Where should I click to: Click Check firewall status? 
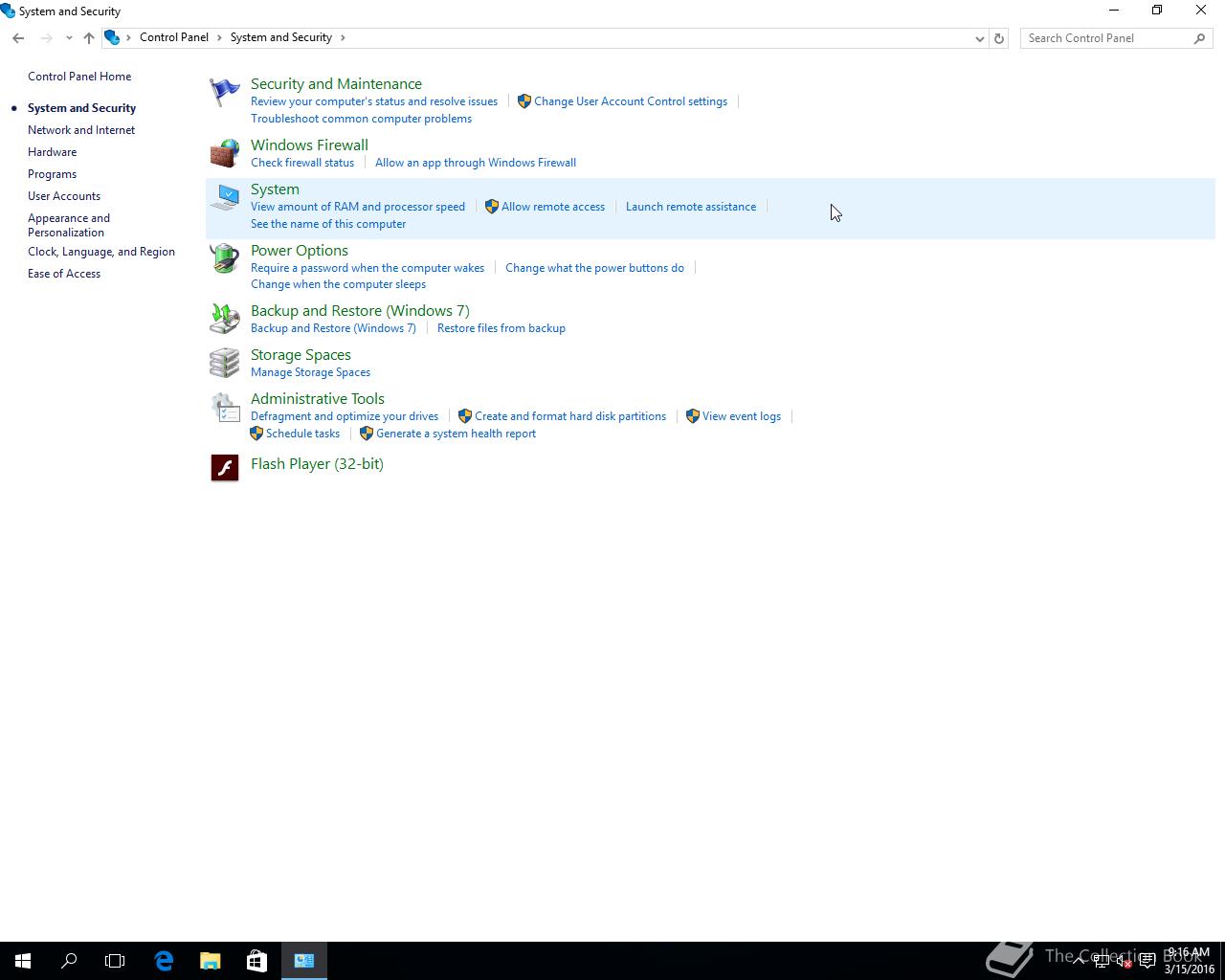(302, 163)
